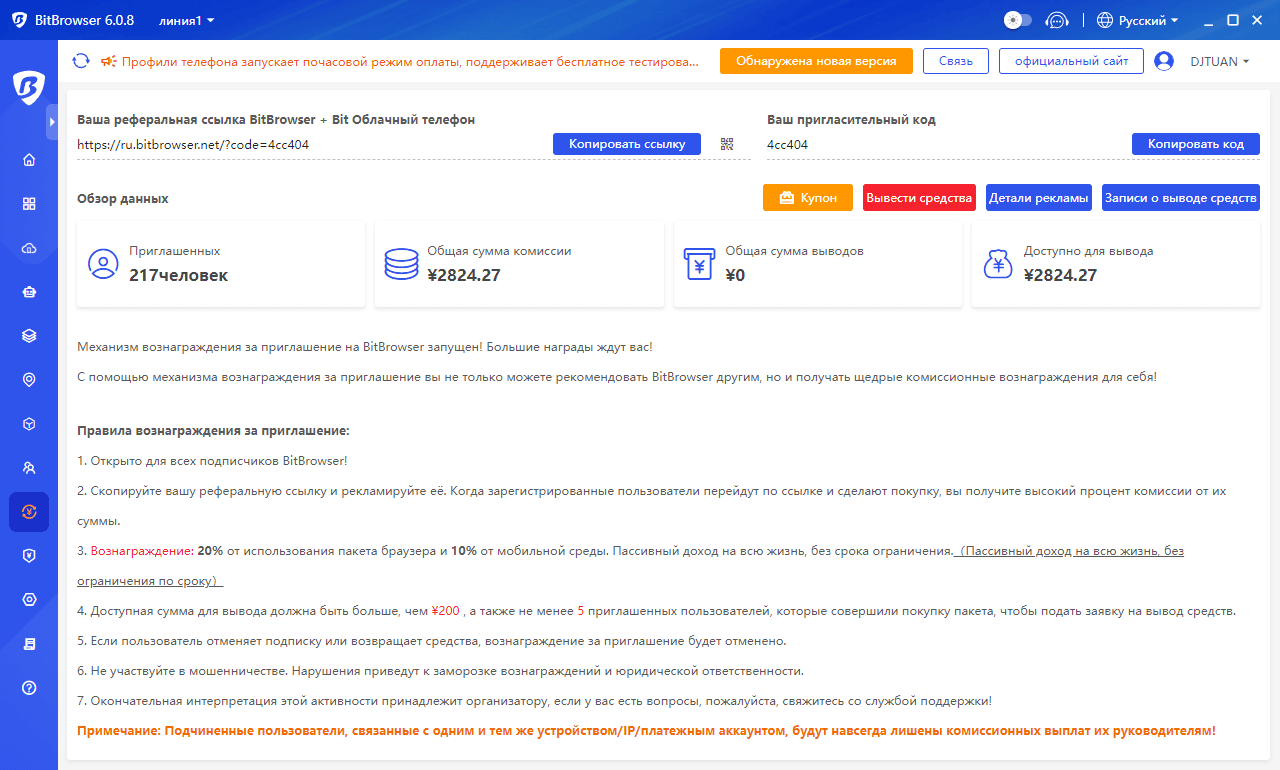Viewport: 1280px width, 770px height.
Task: Open the Купон coupon button
Action: 808,198
